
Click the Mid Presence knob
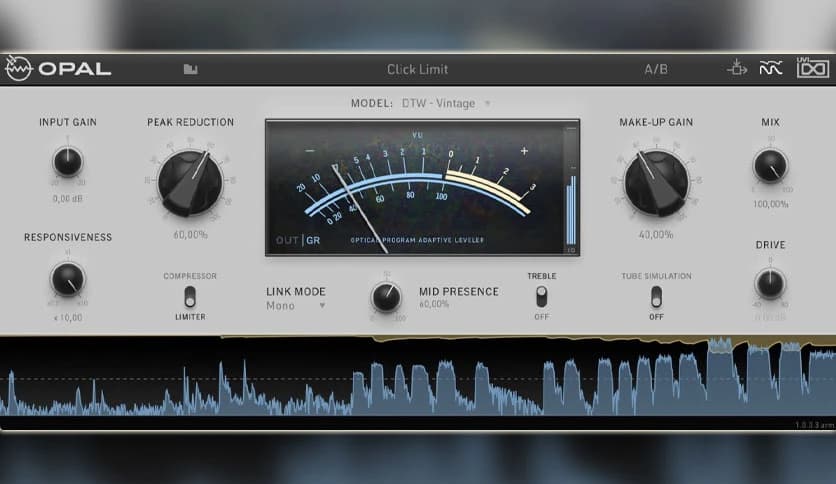(x=387, y=297)
